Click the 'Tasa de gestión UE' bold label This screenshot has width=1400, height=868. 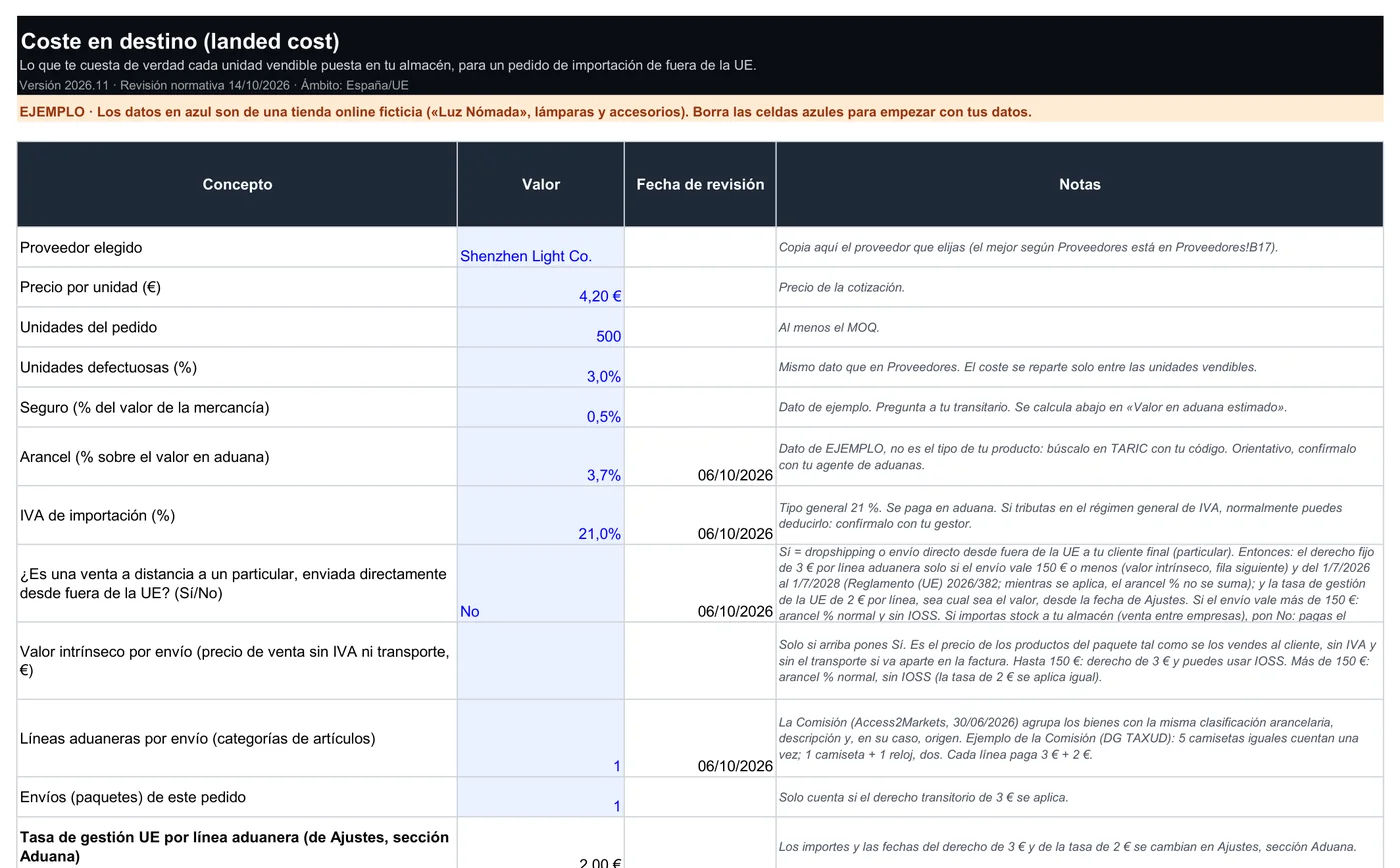pos(234,846)
